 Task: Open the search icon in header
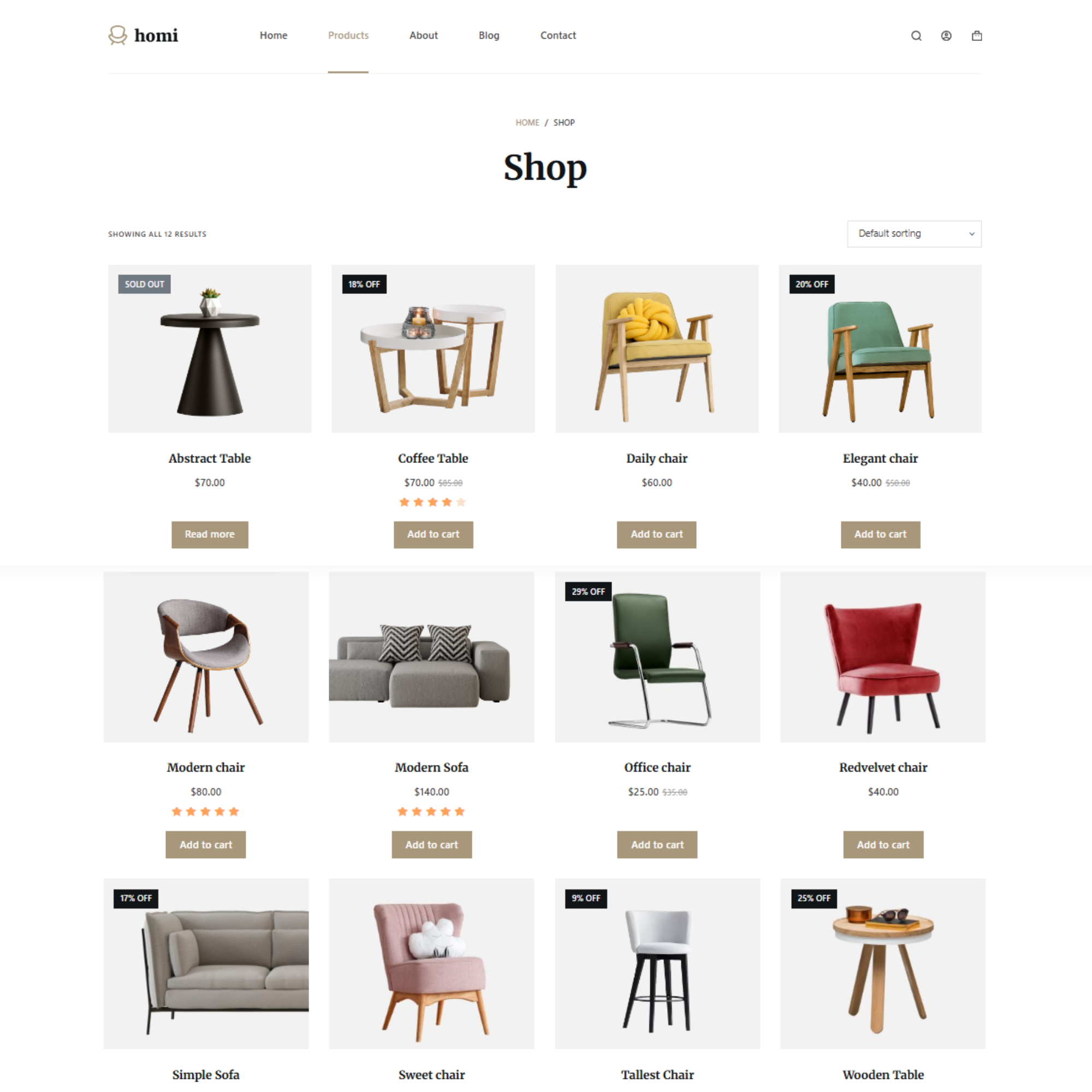(916, 35)
